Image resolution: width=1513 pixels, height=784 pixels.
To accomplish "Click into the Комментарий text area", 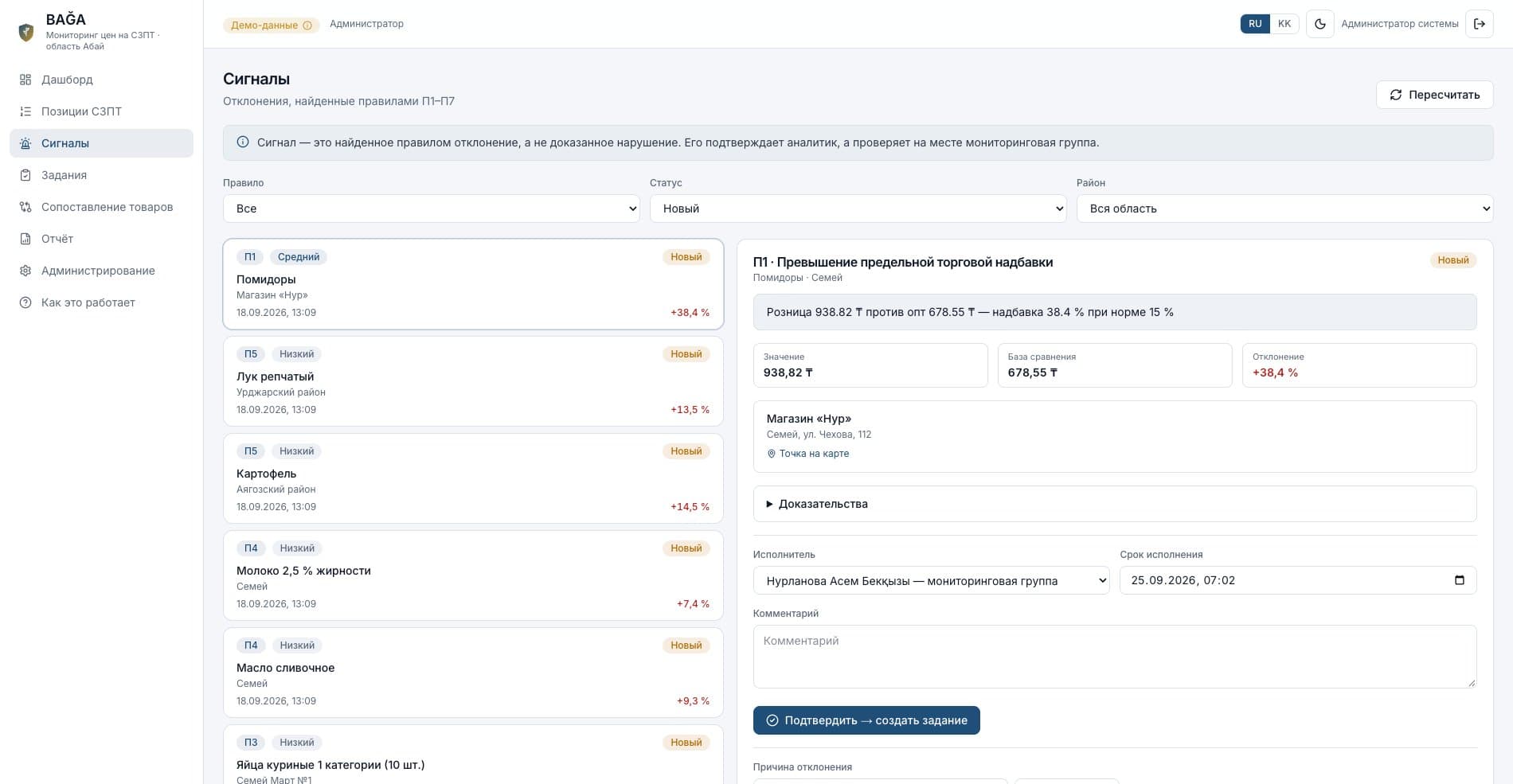I will click(x=1115, y=657).
